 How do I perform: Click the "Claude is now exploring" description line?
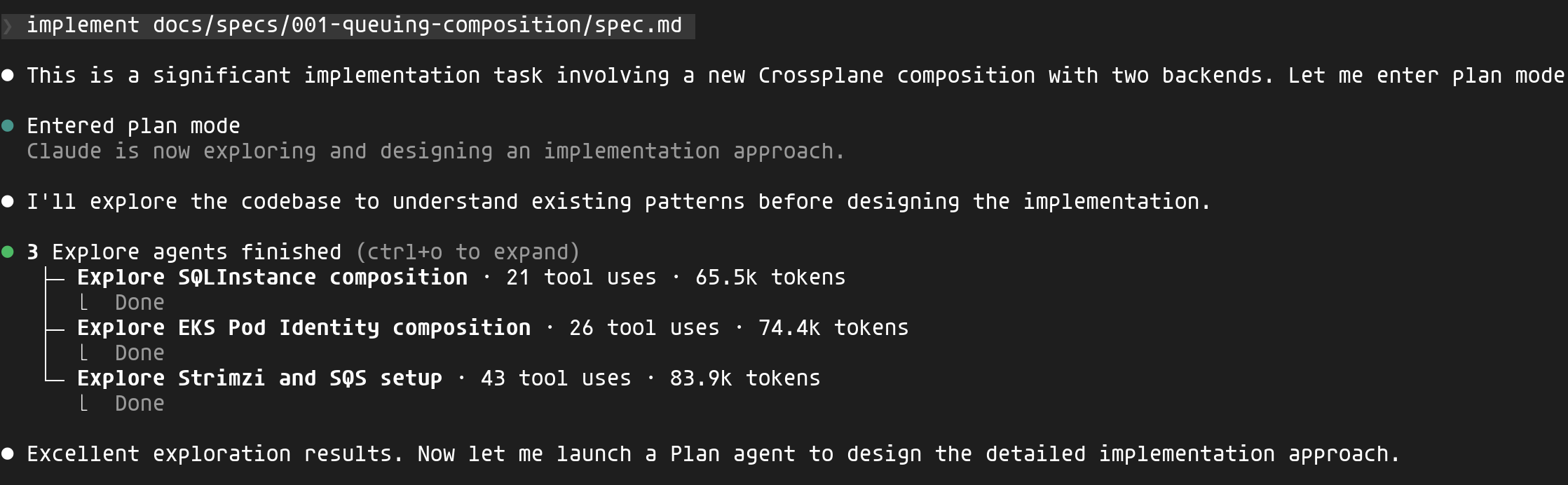tap(435, 151)
